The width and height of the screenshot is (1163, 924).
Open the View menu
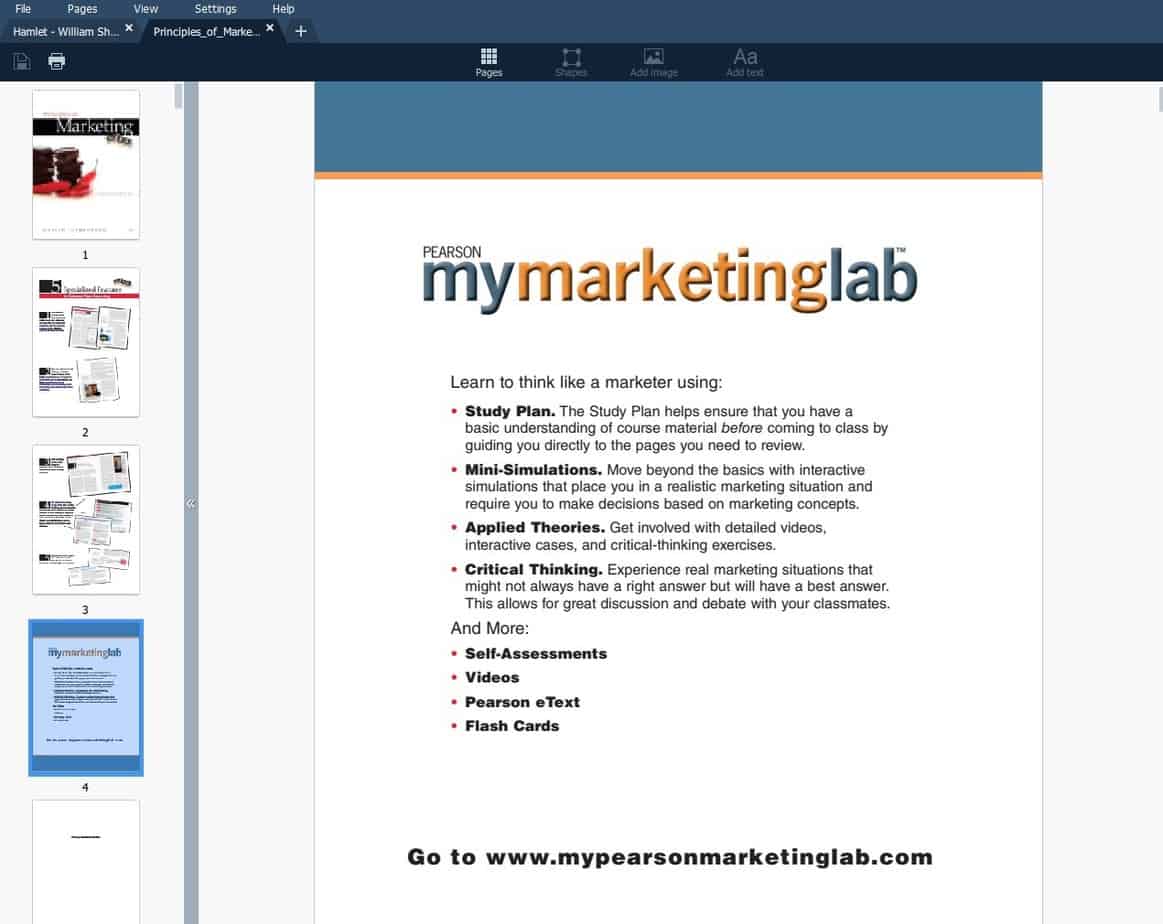tap(145, 8)
